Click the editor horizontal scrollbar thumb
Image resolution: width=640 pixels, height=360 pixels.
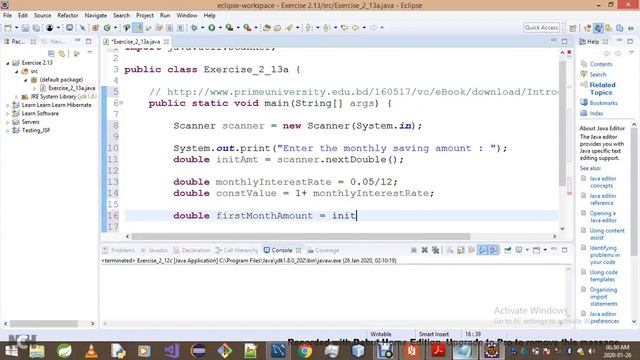[x=301, y=236]
